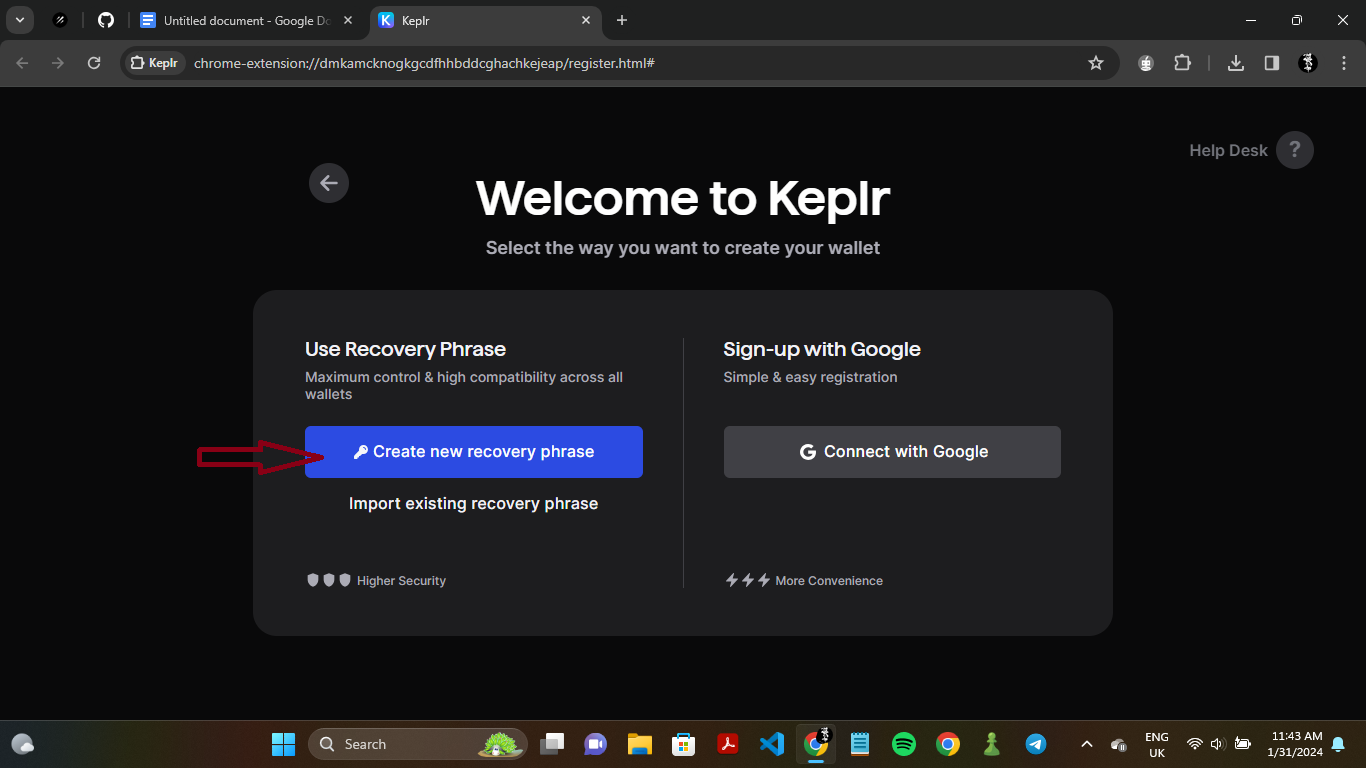The image size is (1366, 768).
Task: Bookmark this page with the star icon
Action: pyautogui.click(x=1096, y=63)
